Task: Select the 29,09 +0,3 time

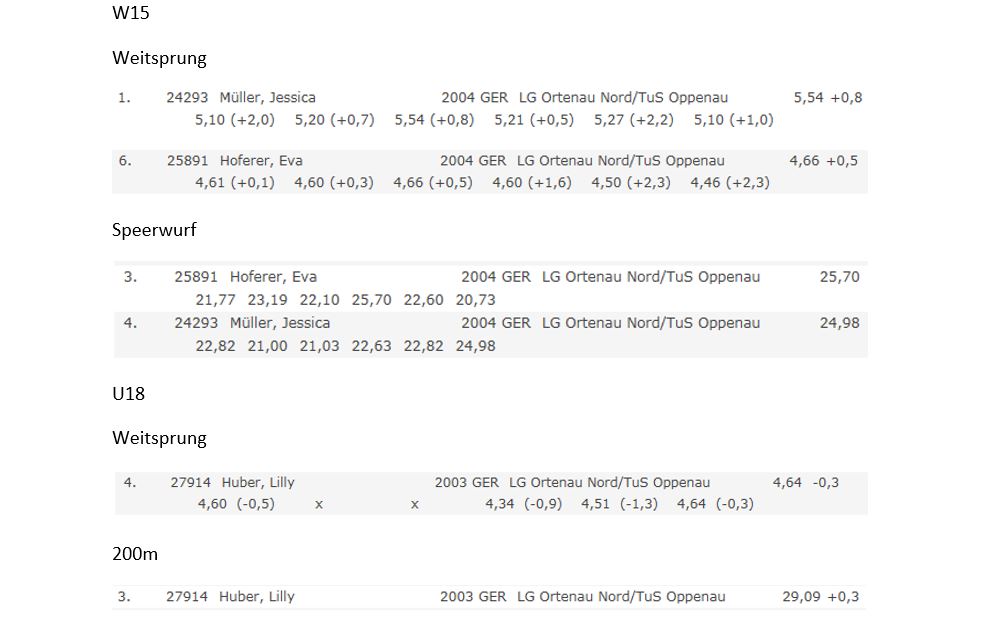Action: coord(820,597)
